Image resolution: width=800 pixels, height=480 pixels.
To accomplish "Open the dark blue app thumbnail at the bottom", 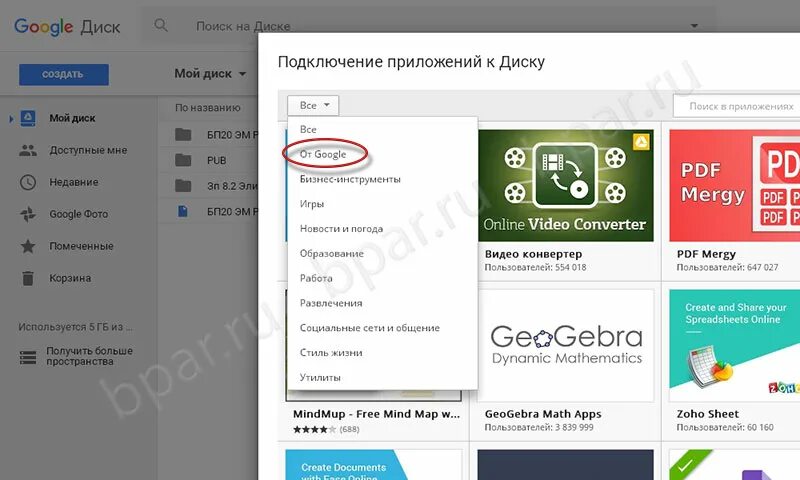I will (565, 465).
